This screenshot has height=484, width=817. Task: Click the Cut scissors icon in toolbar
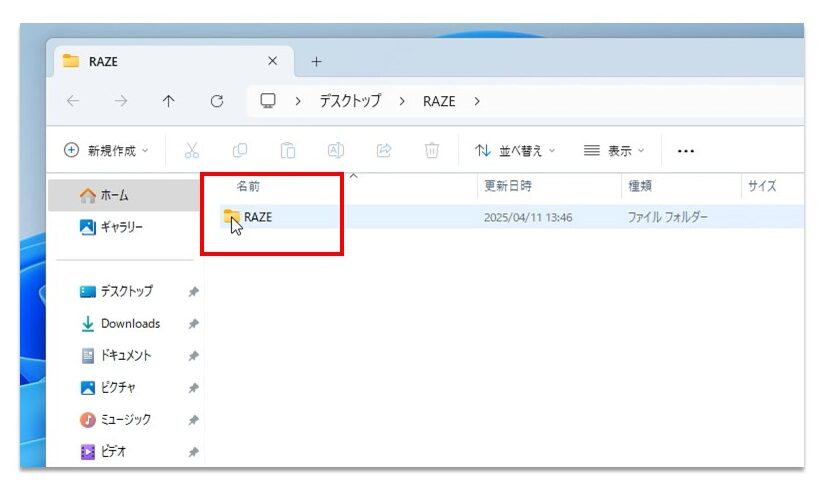click(x=192, y=150)
